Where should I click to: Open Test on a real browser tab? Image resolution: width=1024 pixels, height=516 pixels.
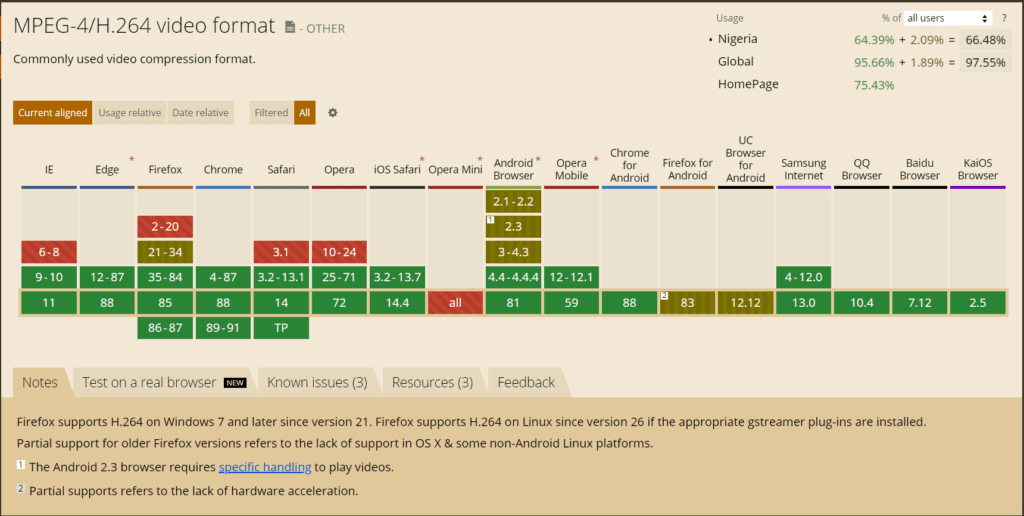tap(164, 382)
